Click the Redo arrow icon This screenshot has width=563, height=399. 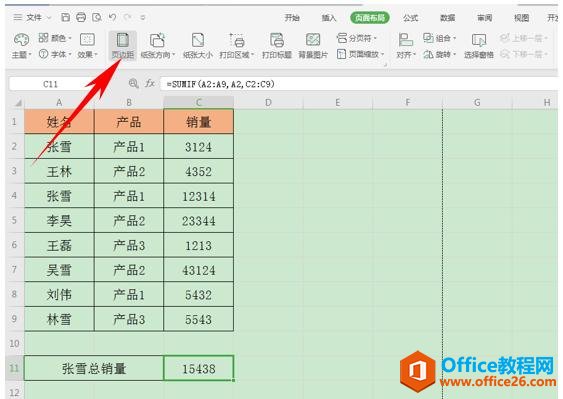click(127, 17)
